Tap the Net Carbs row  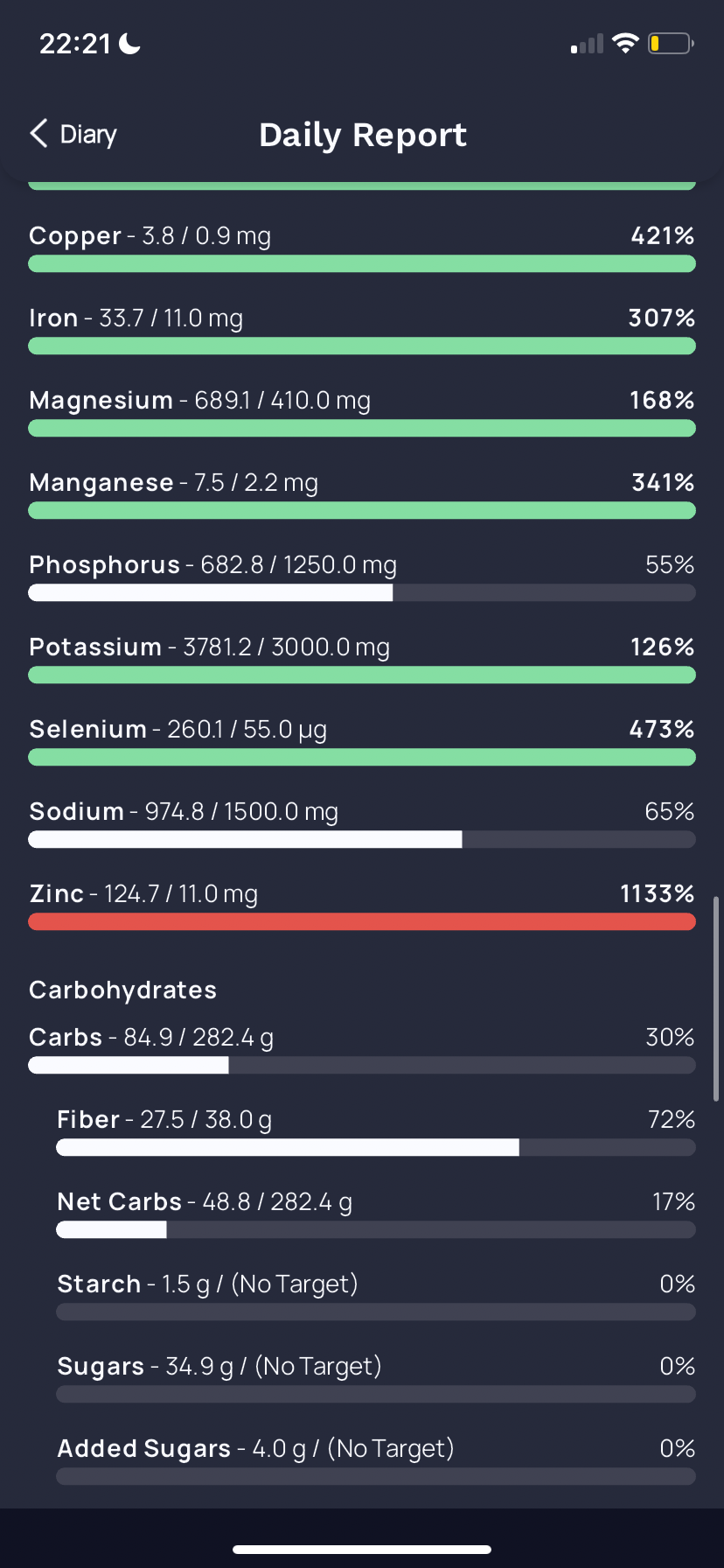tap(376, 1214)
